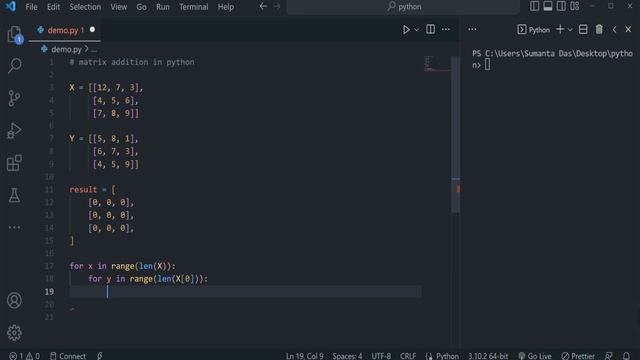Expand the new terminal launch profile dropdown
640x360 pixels.
point(570,29)
